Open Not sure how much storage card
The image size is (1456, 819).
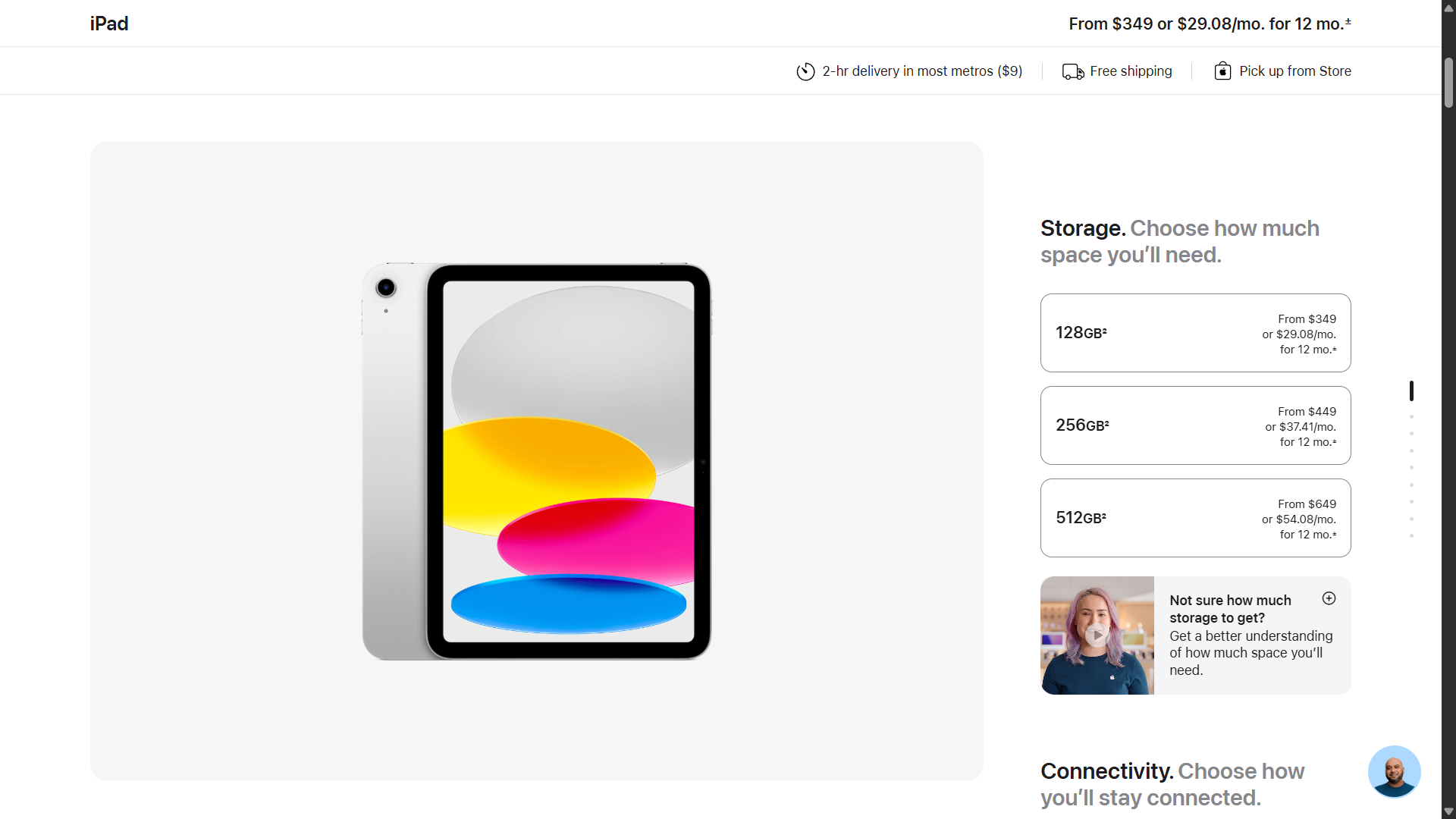(1244, 635)
